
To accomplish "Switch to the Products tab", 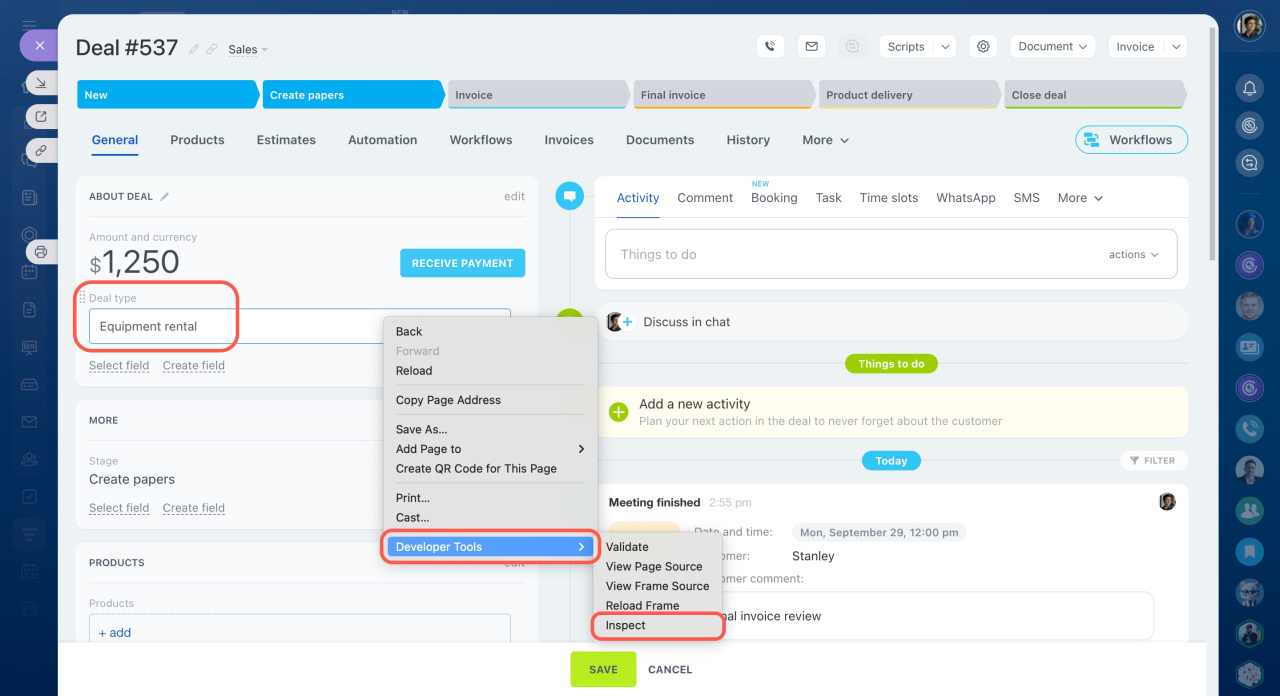I will click(197, 140).
